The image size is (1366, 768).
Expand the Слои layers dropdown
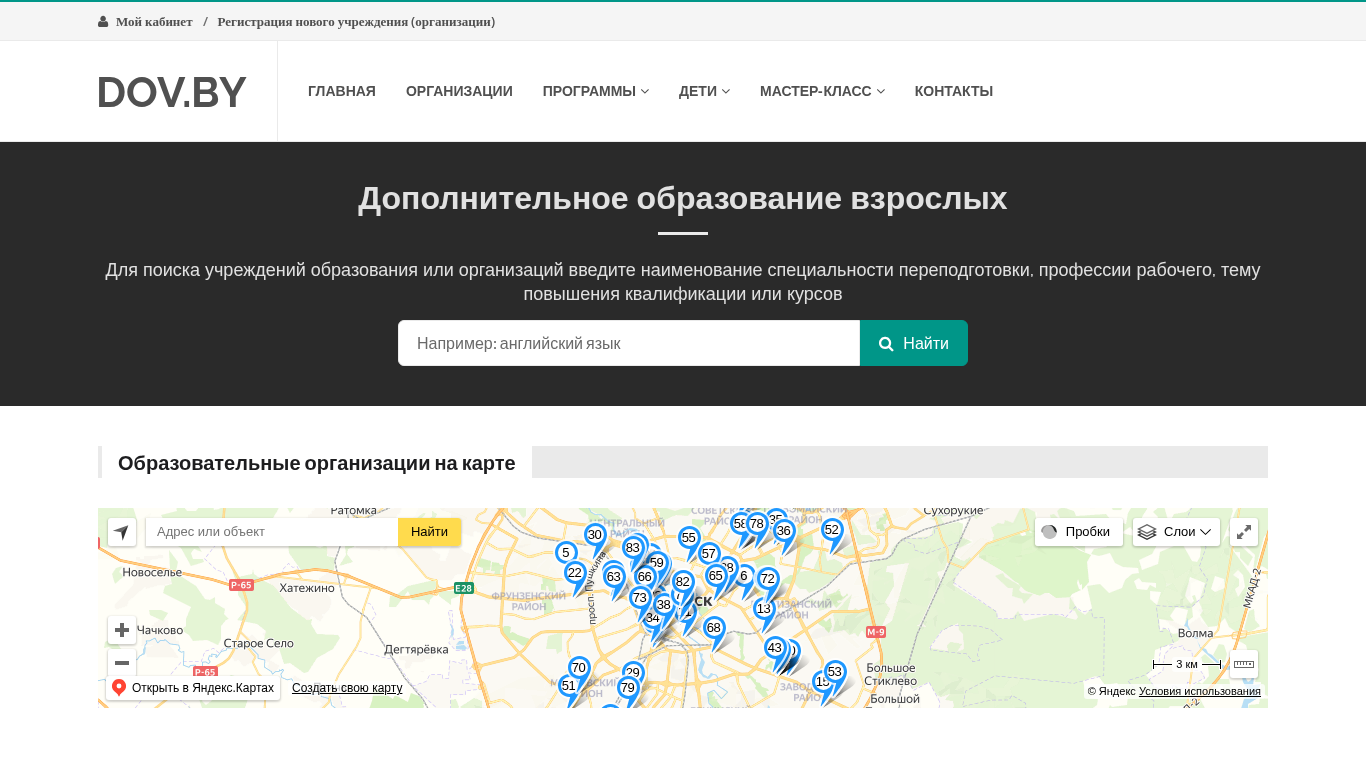coord(1176,532)
